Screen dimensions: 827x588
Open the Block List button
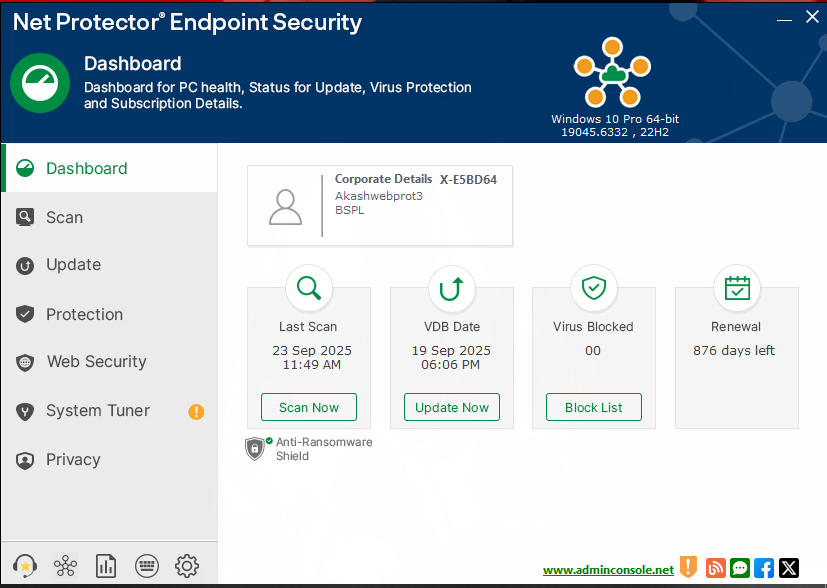(594, 408)
